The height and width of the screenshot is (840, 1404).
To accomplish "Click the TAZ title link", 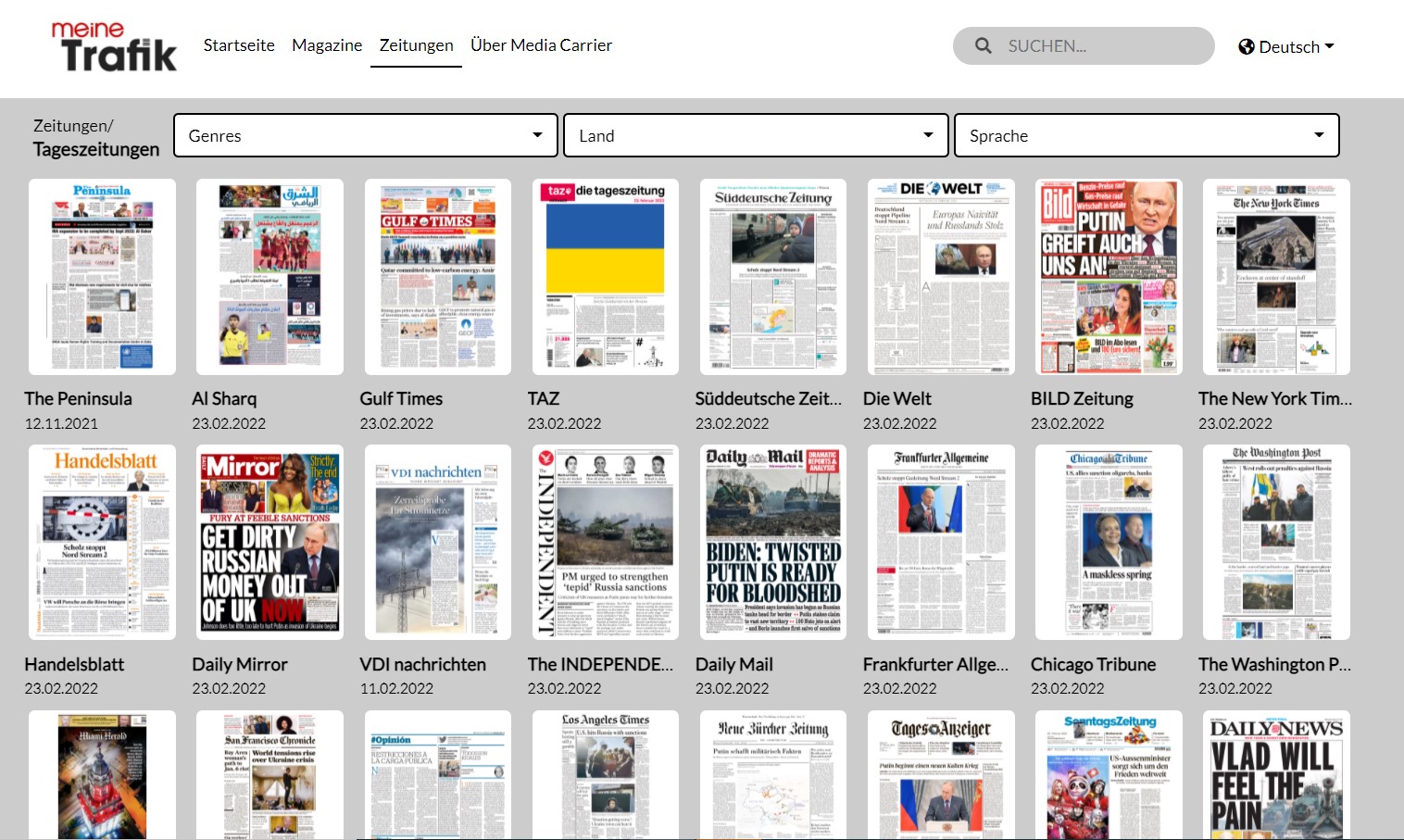I will pyautogui.click(x=544, y=398).
